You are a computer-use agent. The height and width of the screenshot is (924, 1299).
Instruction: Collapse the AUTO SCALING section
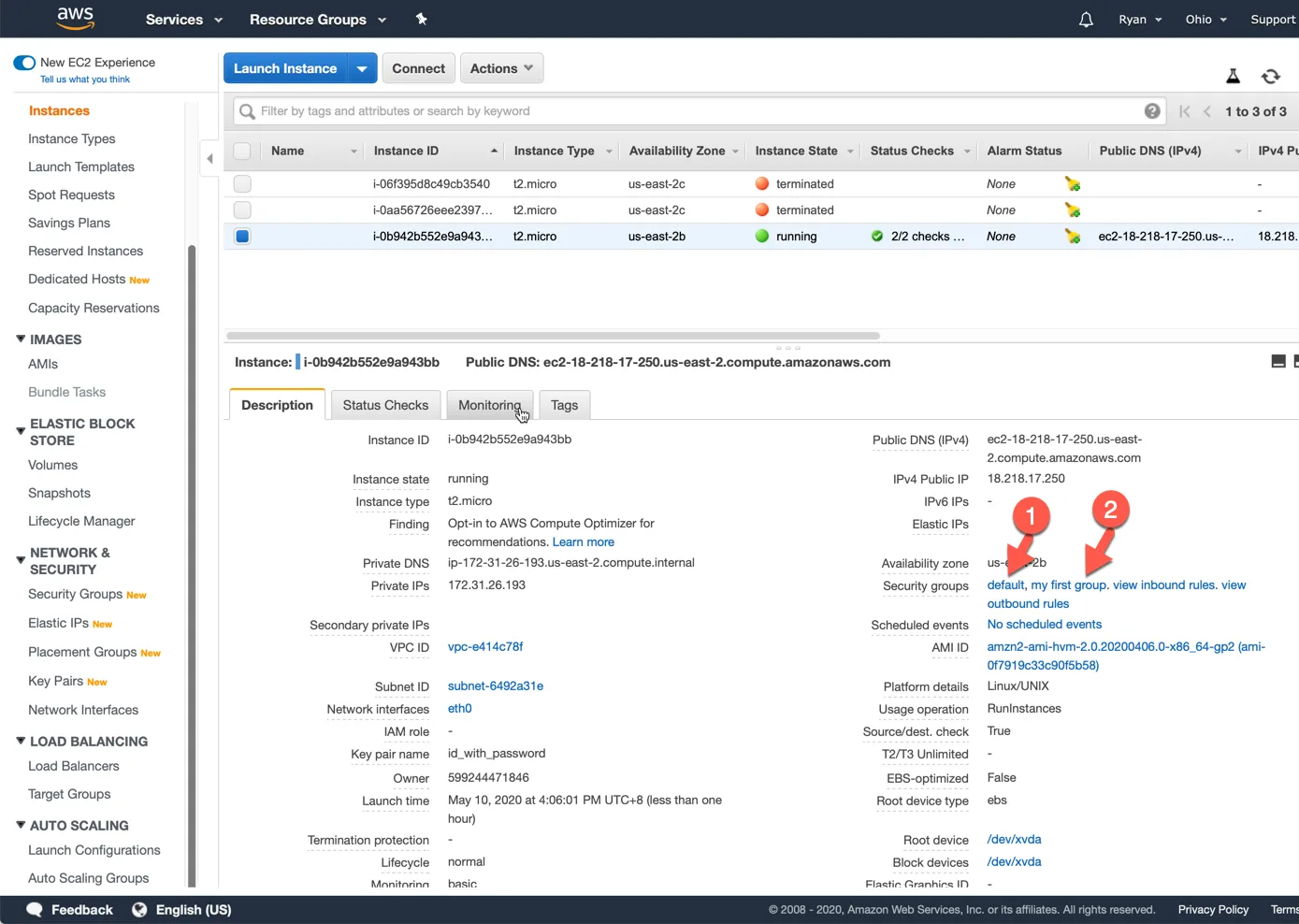pyautogui.click(x=21, y=826)
